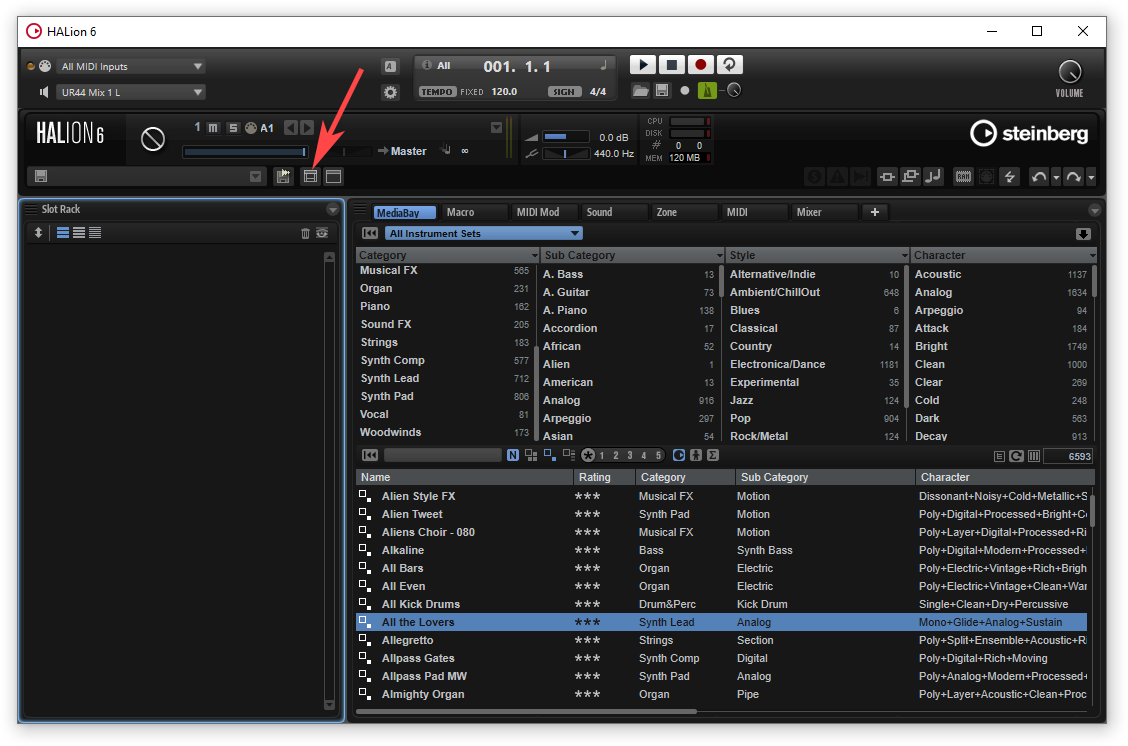Open the Category column header dropdown
The height and width of the screenshot is (746, 1128).
[534, 255]
